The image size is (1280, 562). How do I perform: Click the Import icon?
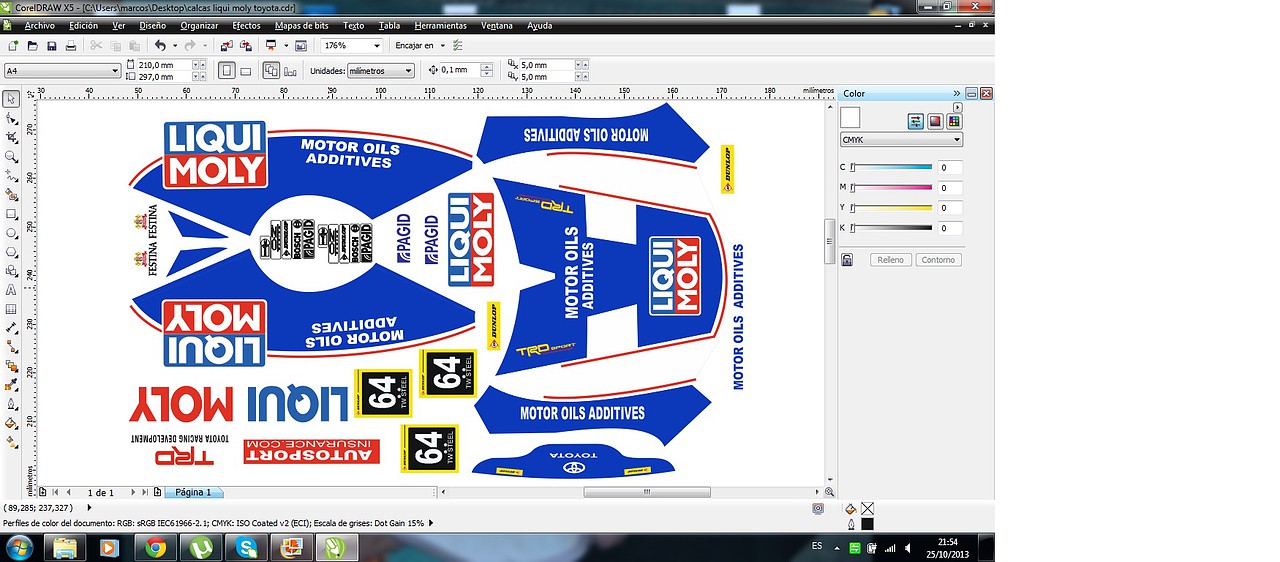[x=226, y=46]
